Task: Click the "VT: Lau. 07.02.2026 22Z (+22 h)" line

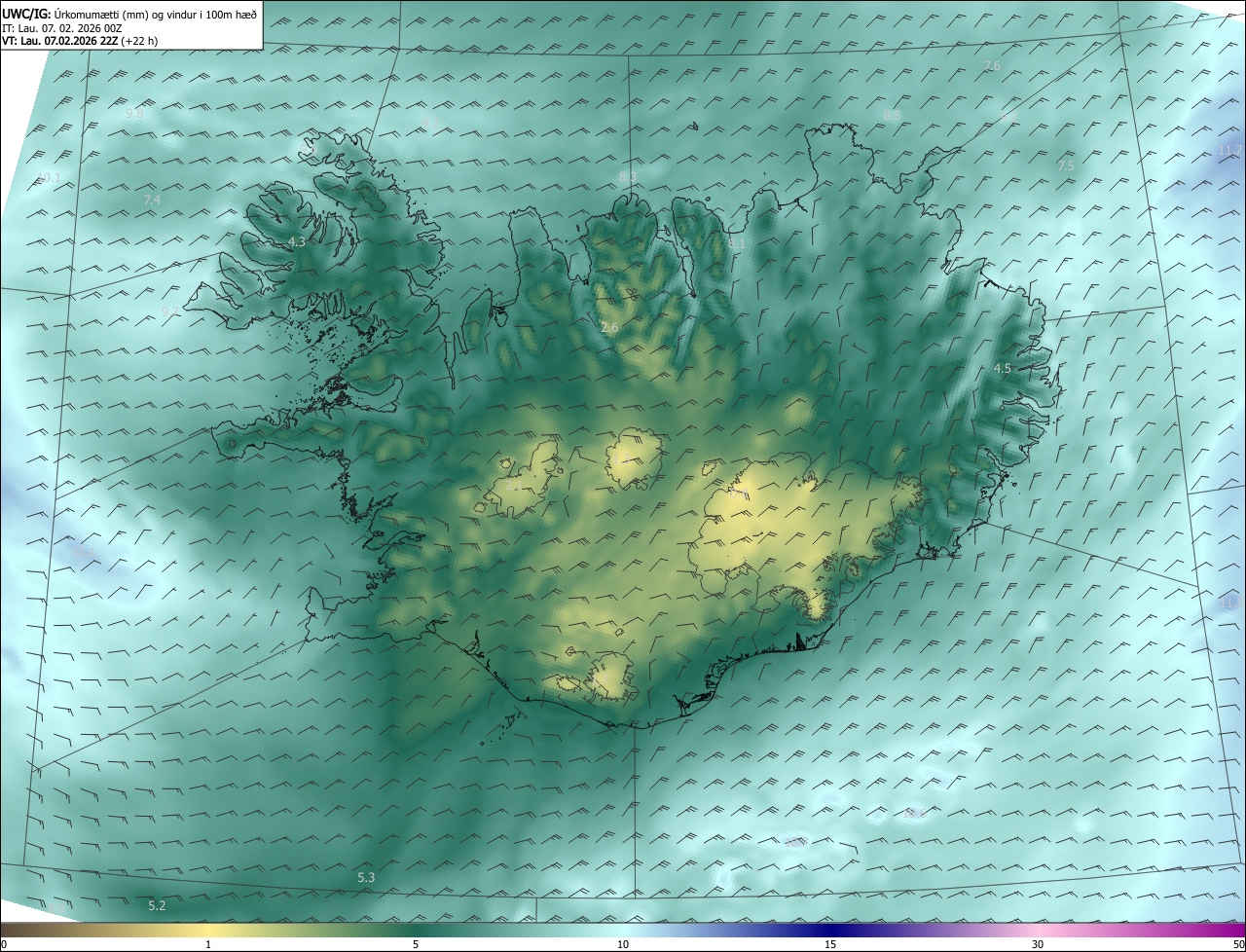Action: pos(80,41)
